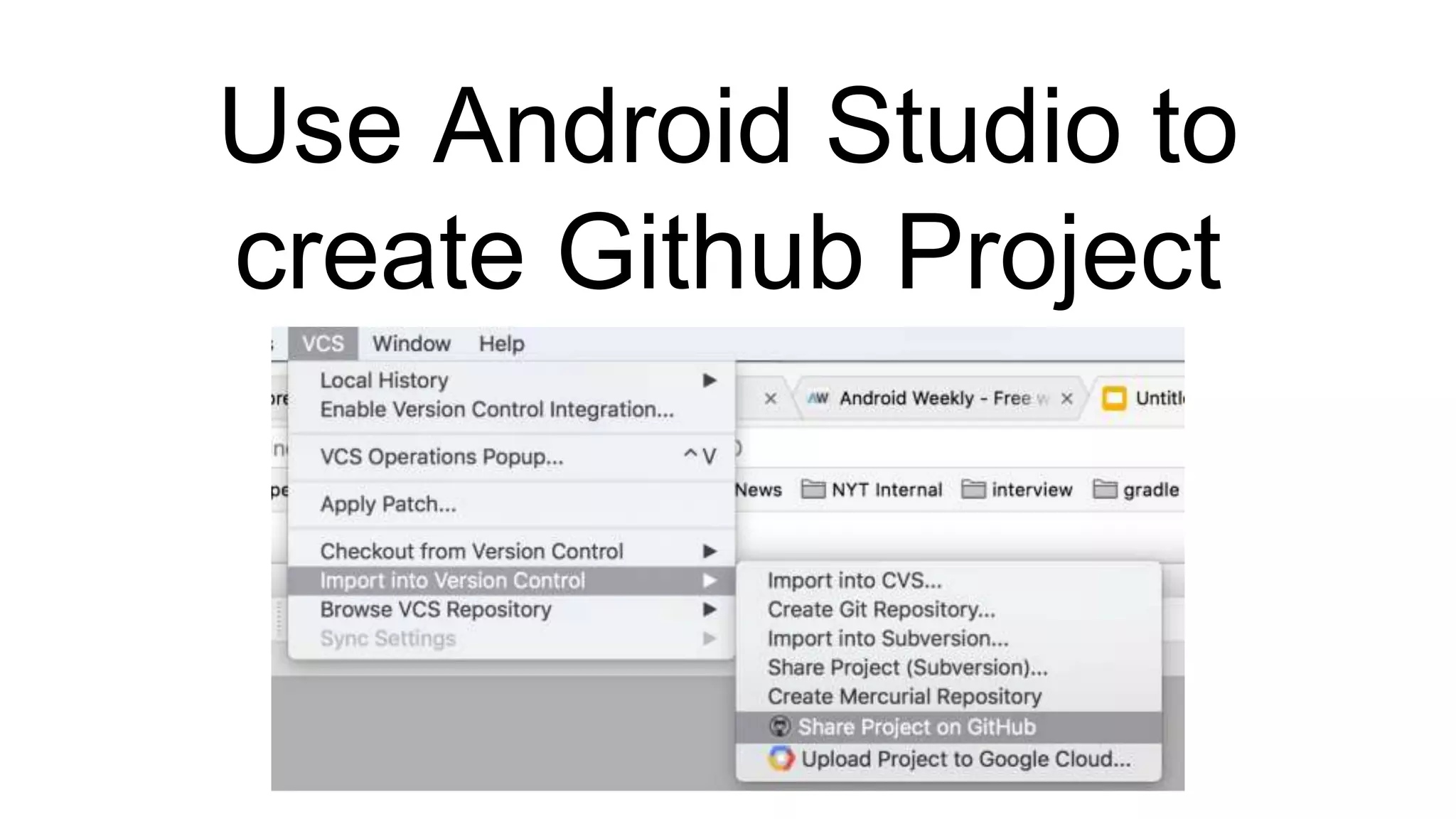This screenshot has width=1456, height=819.
Task: Select Upload Project to Google Cloud
Action: click(x=948, y=759)
